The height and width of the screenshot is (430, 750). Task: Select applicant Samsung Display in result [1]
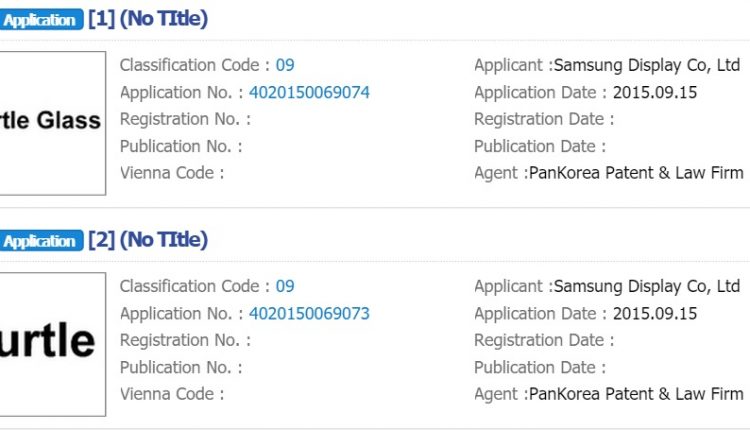646,65
